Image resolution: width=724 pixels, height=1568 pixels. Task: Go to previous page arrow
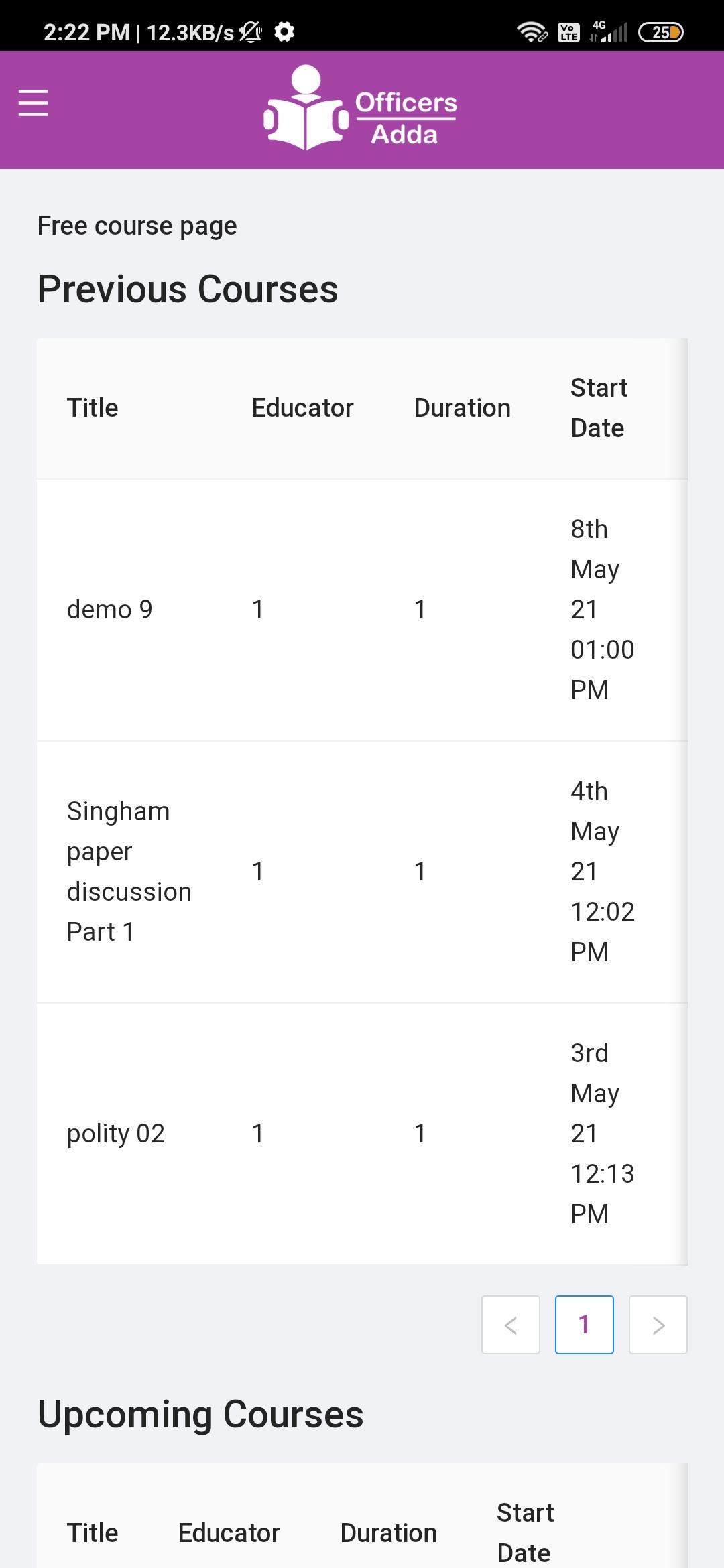[511, 1325]
